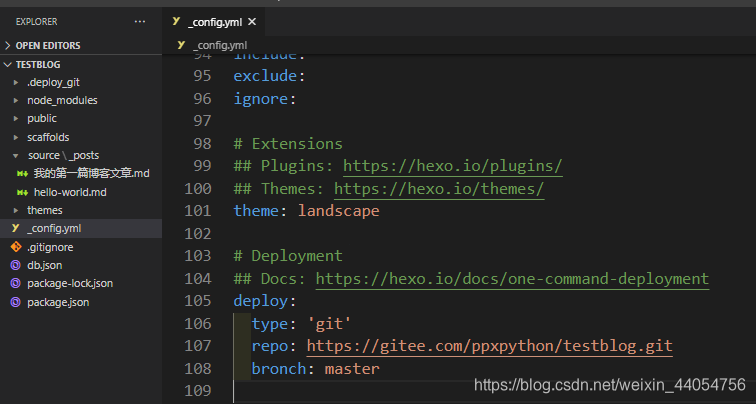This screenshot has width=756, height=404.
Task: Click the 'ignore' key on line 96
Action: click(x=260, y=99)
